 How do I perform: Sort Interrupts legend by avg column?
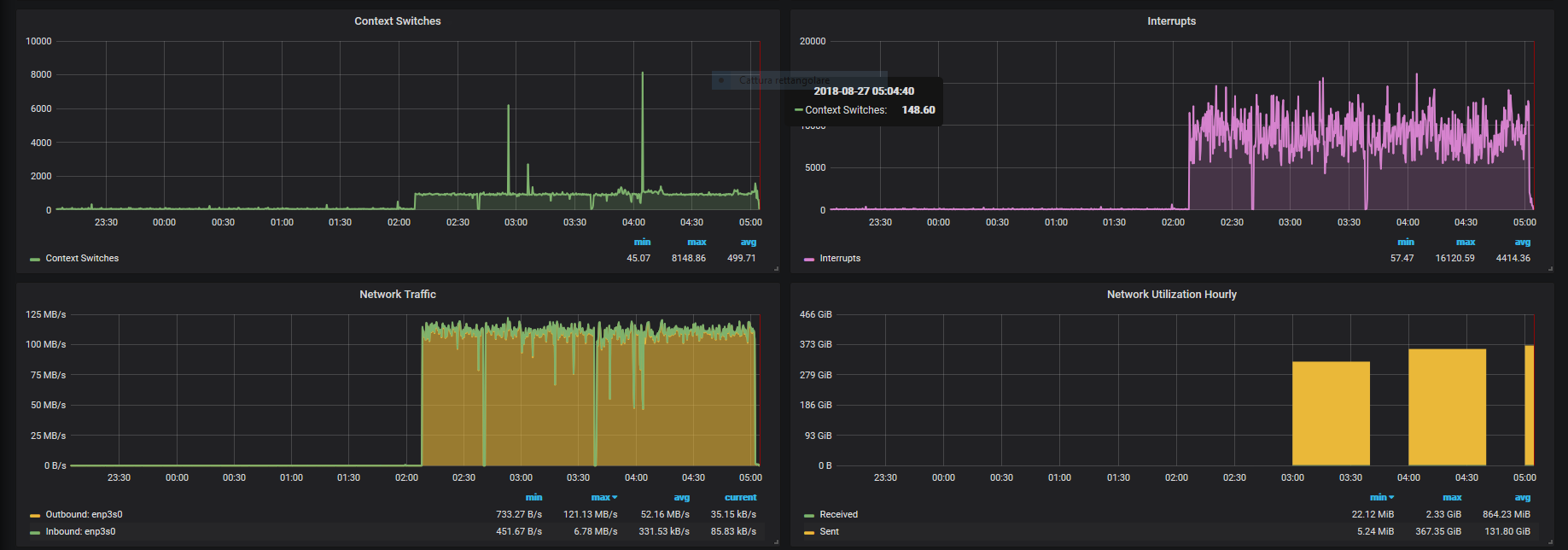(1522, 243)
